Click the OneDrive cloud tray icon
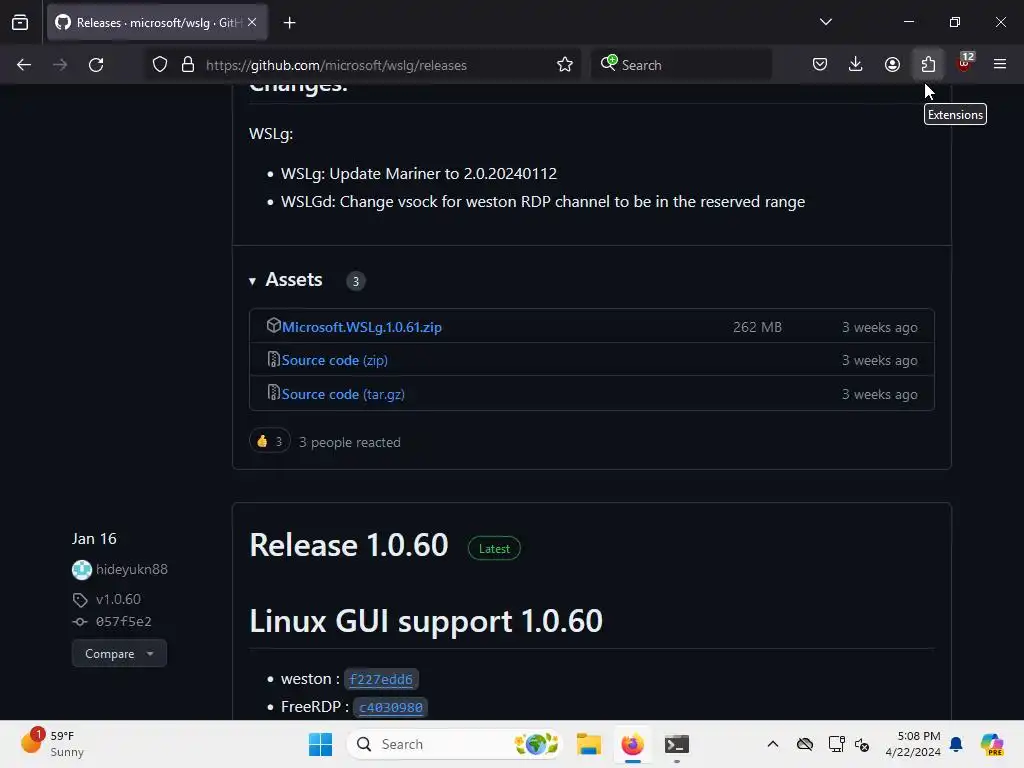 coord(805,744)
